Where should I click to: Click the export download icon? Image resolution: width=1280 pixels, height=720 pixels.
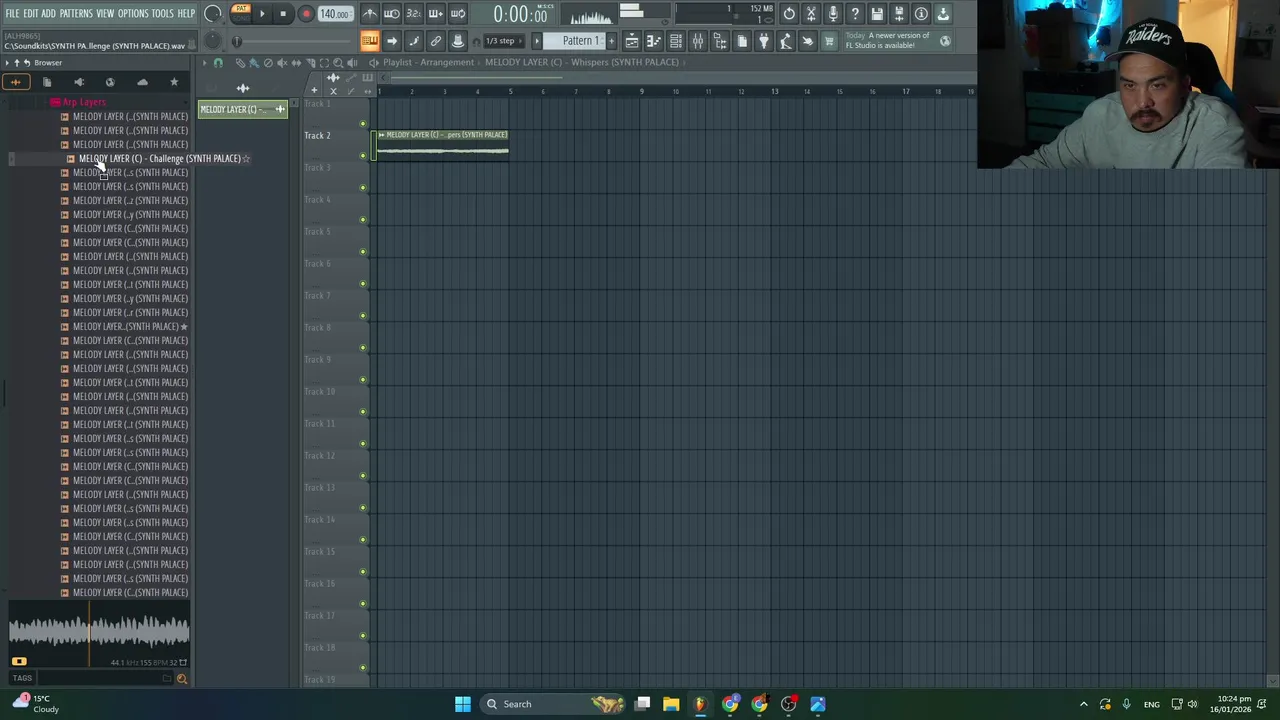[x=943, y=14]
